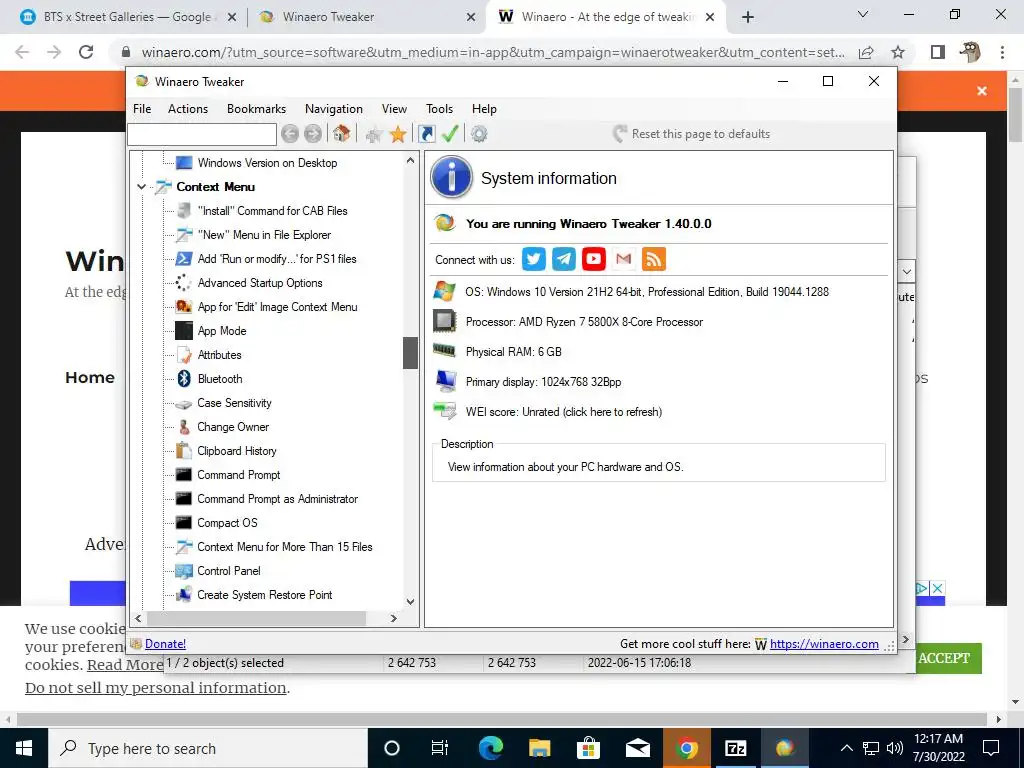The height and width of the screenshot is (768, 1024).
Task: Open the https://winaero.com link
Action: pyautogui.click(x=824, y=644)
